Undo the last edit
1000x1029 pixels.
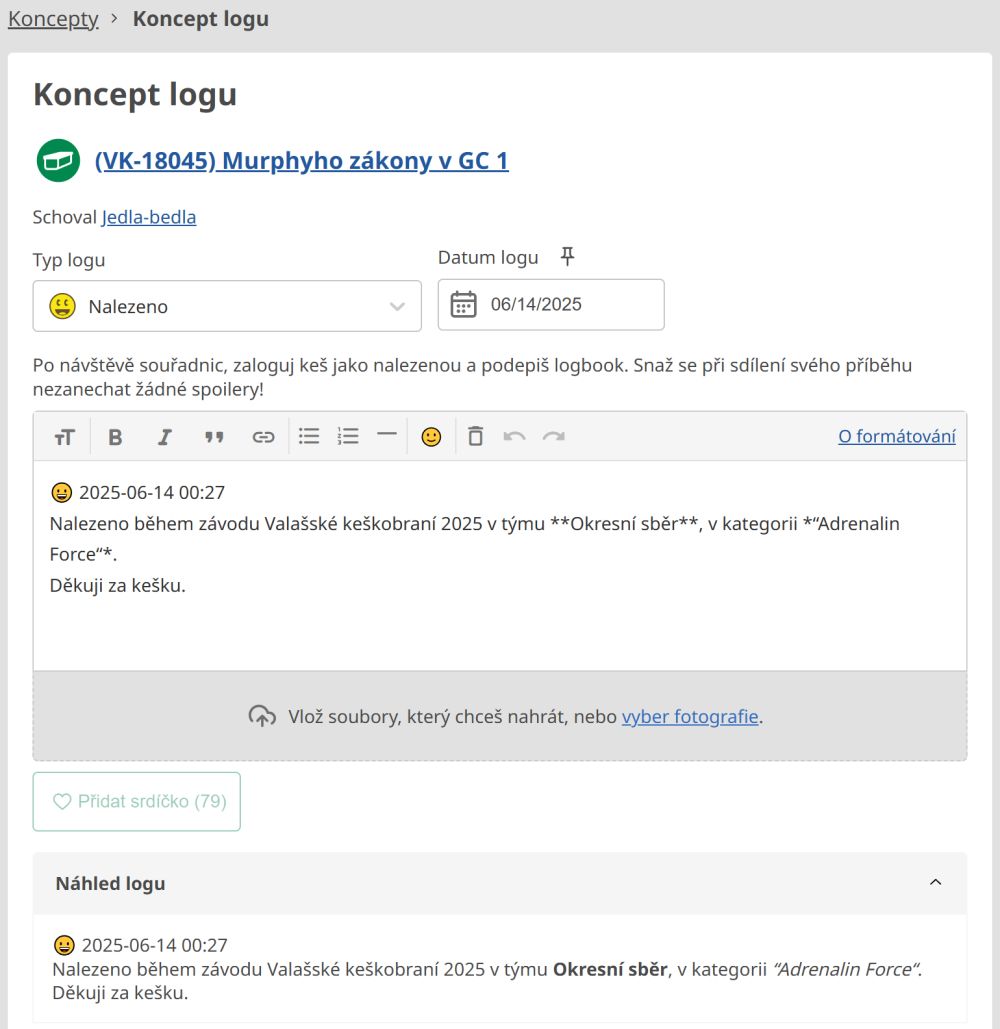tap(514, 437)
